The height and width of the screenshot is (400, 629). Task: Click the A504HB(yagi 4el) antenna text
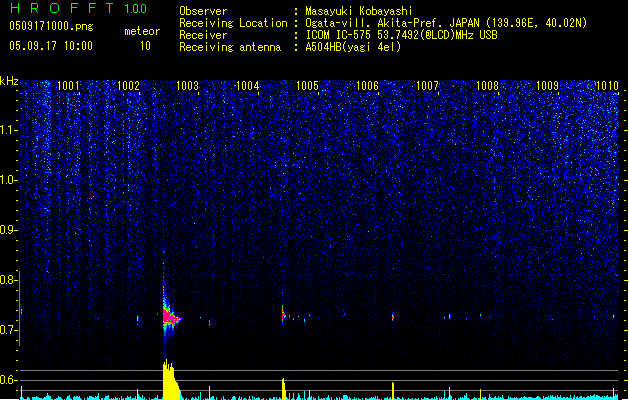(x=353, y=47)
